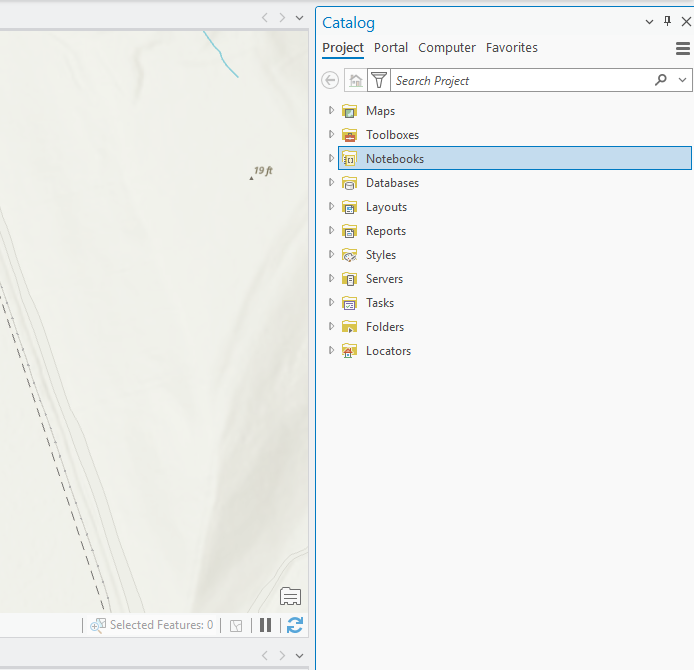Open top view tab list dropdown
This screenshot has height=670, width=694.
300,18
